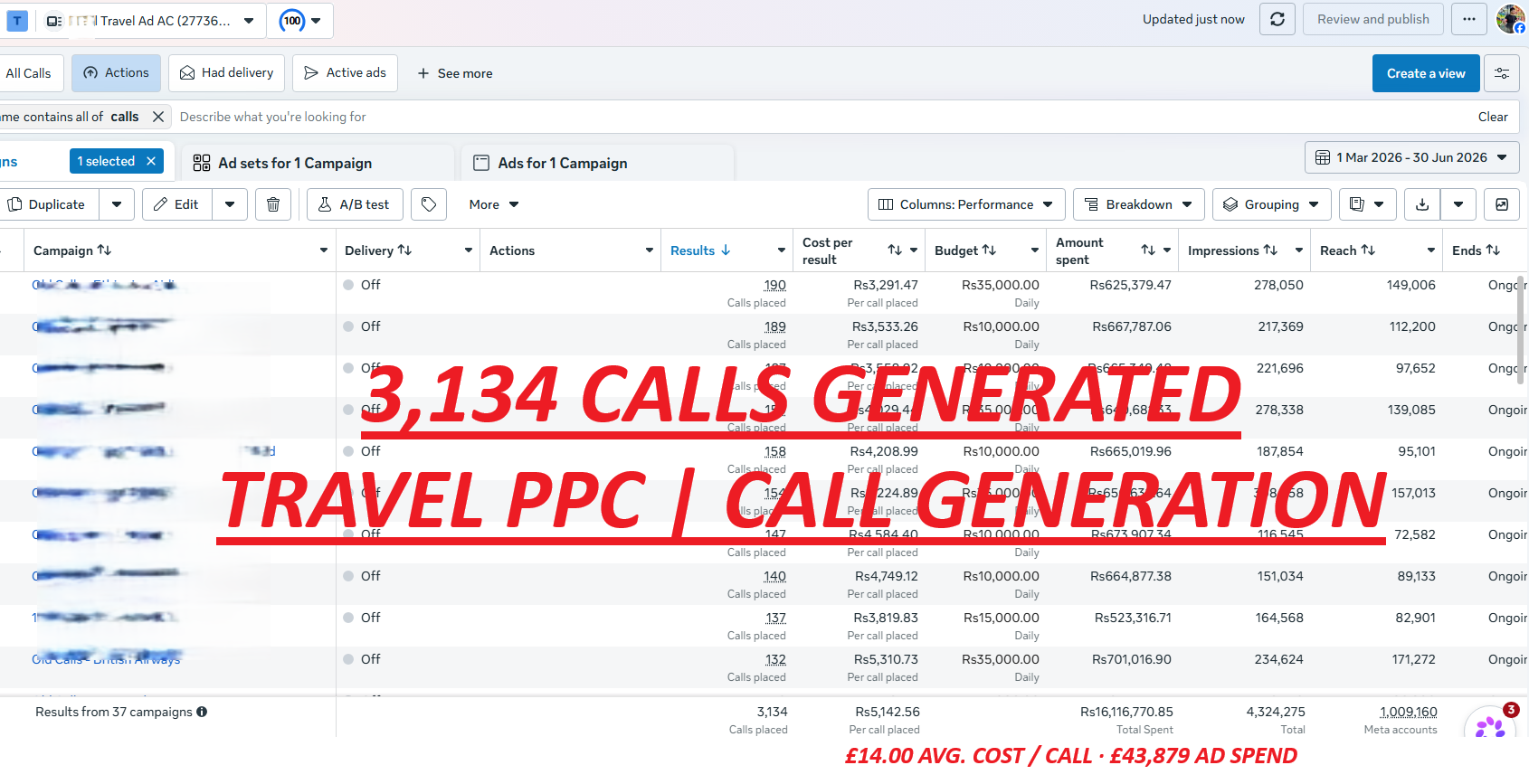Click See more views

tap(455, 73)
